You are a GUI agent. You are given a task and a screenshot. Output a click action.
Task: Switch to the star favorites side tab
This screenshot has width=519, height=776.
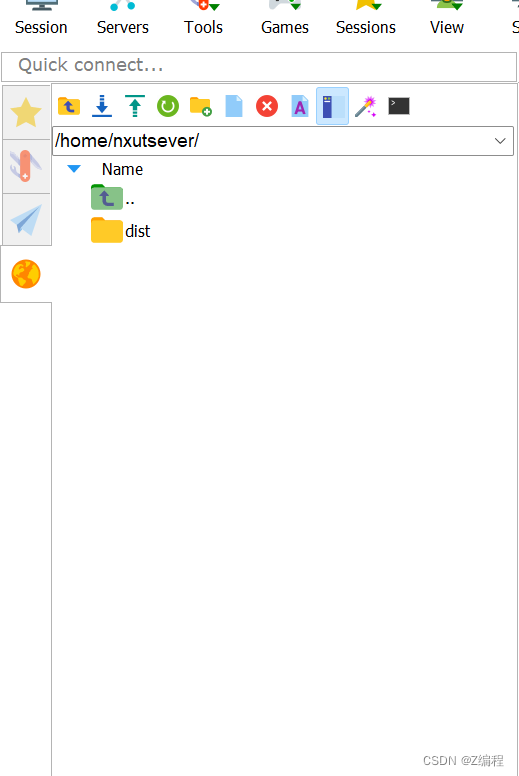26,112
